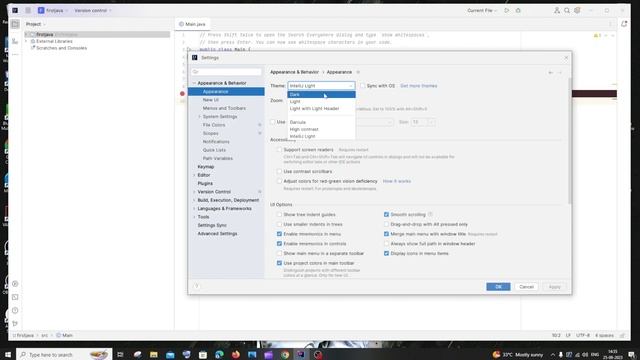The height and width of the screenshot is (360, 640).
Task: Uncheck Enable mnemonics in menu
Action: coord(279,234)
